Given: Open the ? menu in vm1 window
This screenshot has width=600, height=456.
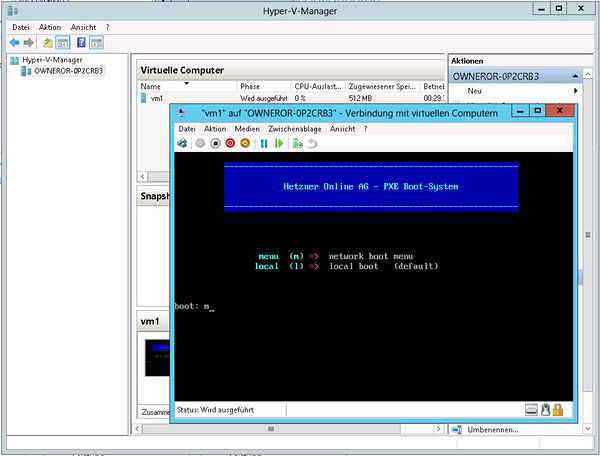Looking at the screenshot, I should [x=365, y=129].
